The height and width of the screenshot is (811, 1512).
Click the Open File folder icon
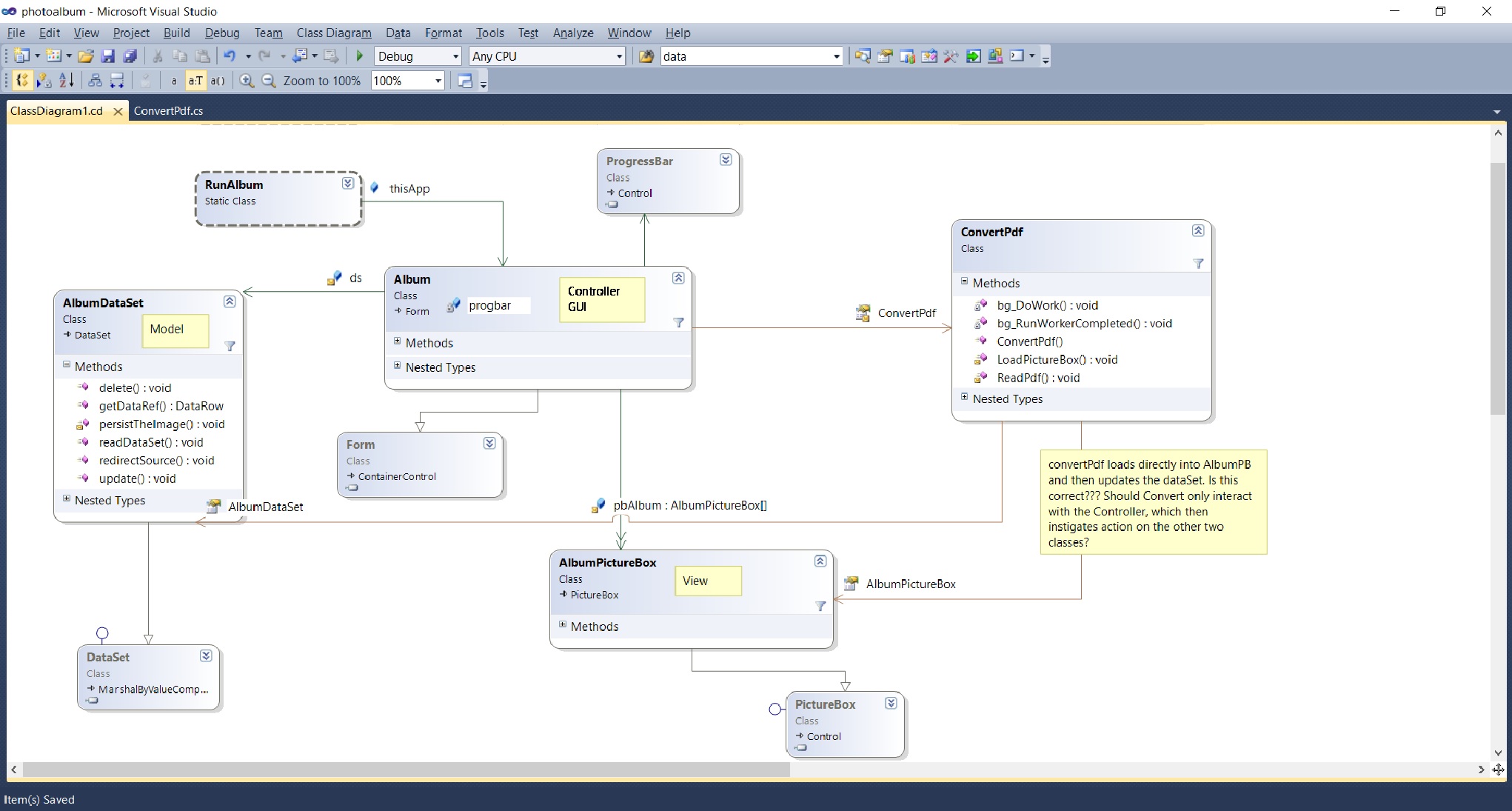click(86, 56)
